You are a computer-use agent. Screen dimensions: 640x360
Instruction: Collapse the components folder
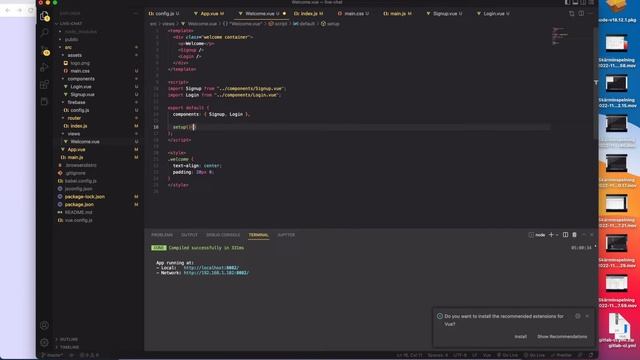(81, 79)
